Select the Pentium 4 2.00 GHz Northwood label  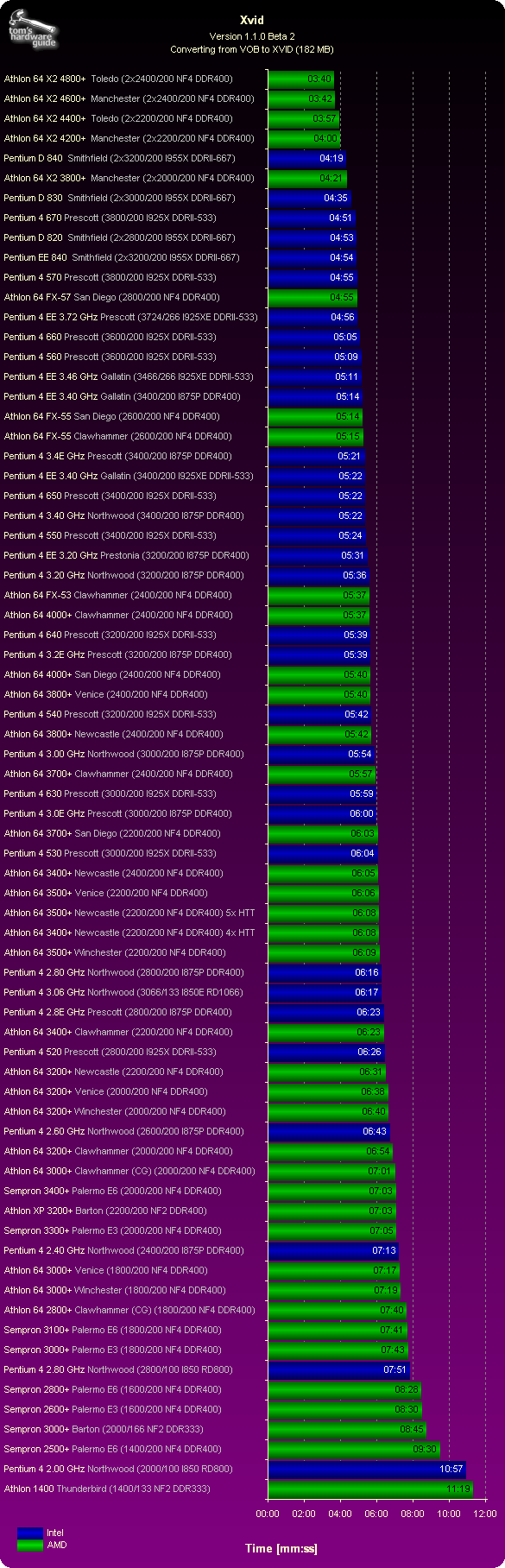117,1469
